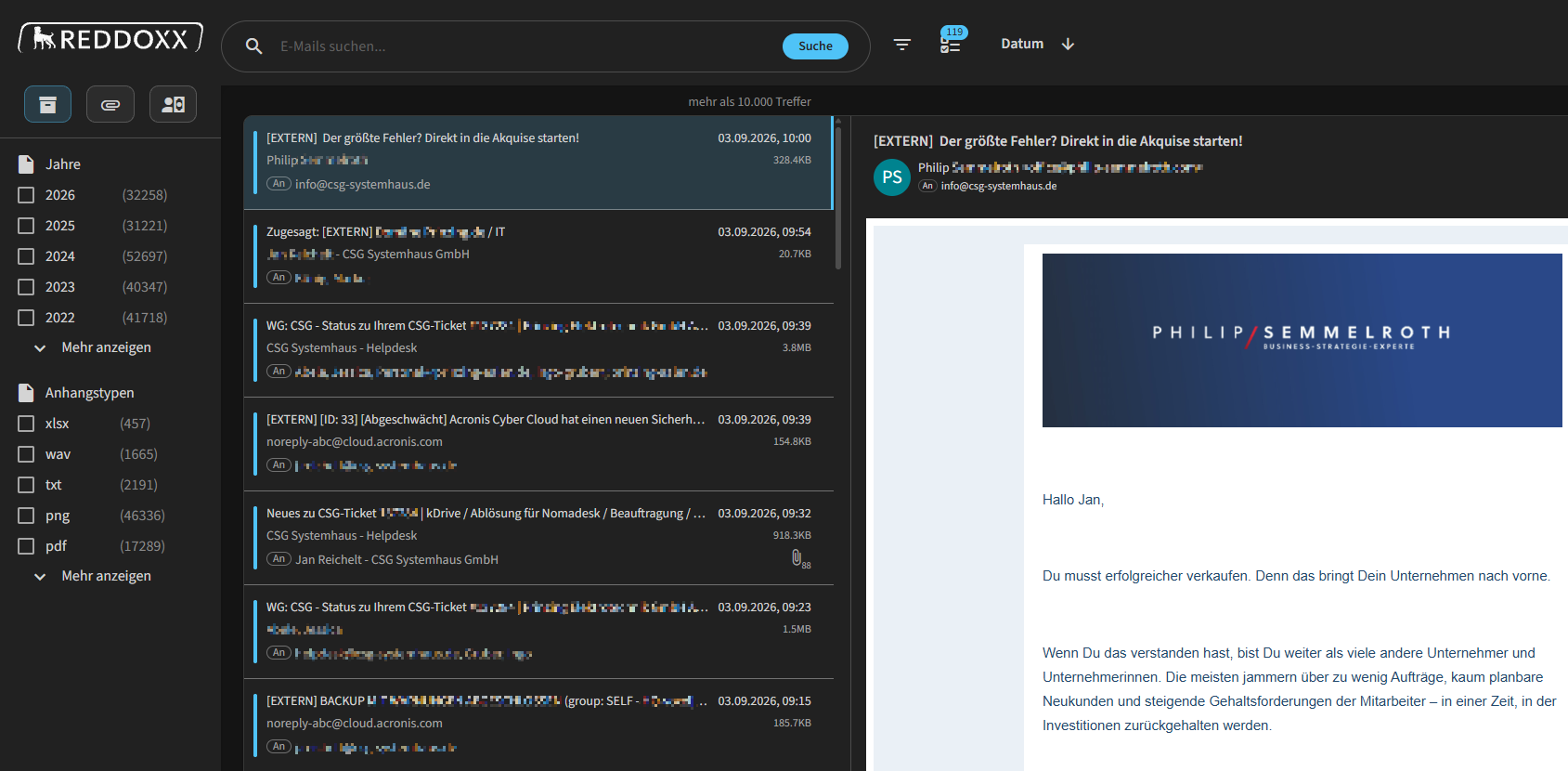The height and width of the screenshot is (771, 1568).
Task: Reverse sort direction with the arrow icon
Action: coord(1068,44)
